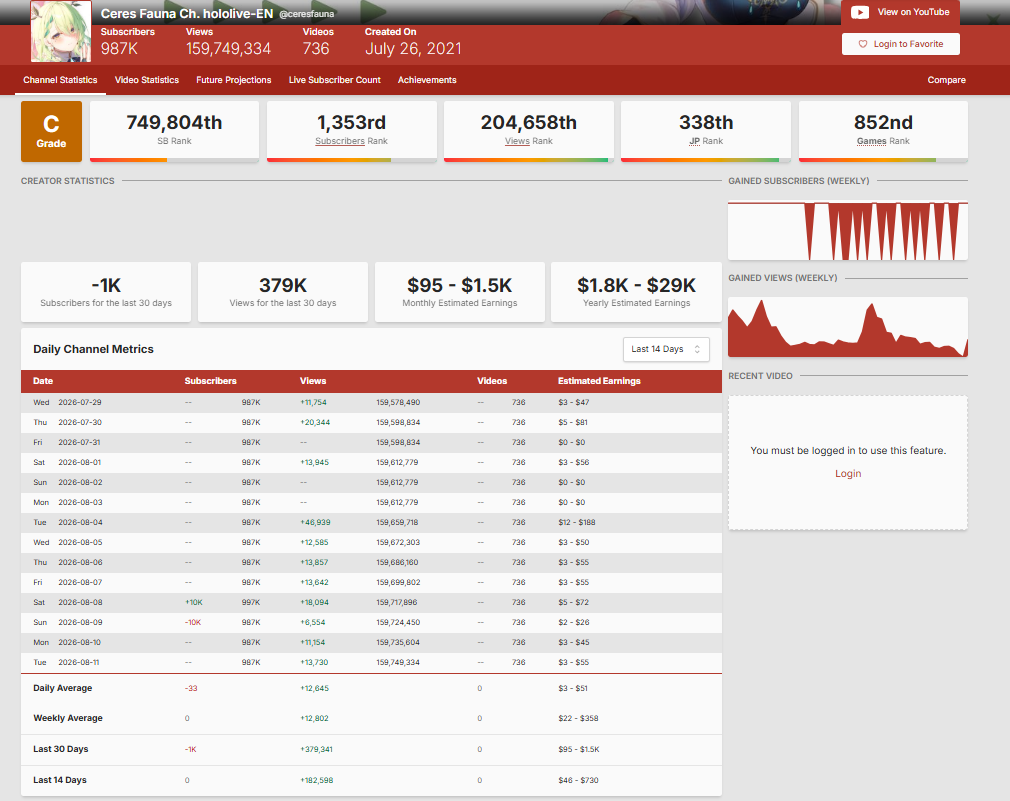1010x801 pixels.
Task: Click the Monthly Estimated Earnings card
Action: (460, 292)
